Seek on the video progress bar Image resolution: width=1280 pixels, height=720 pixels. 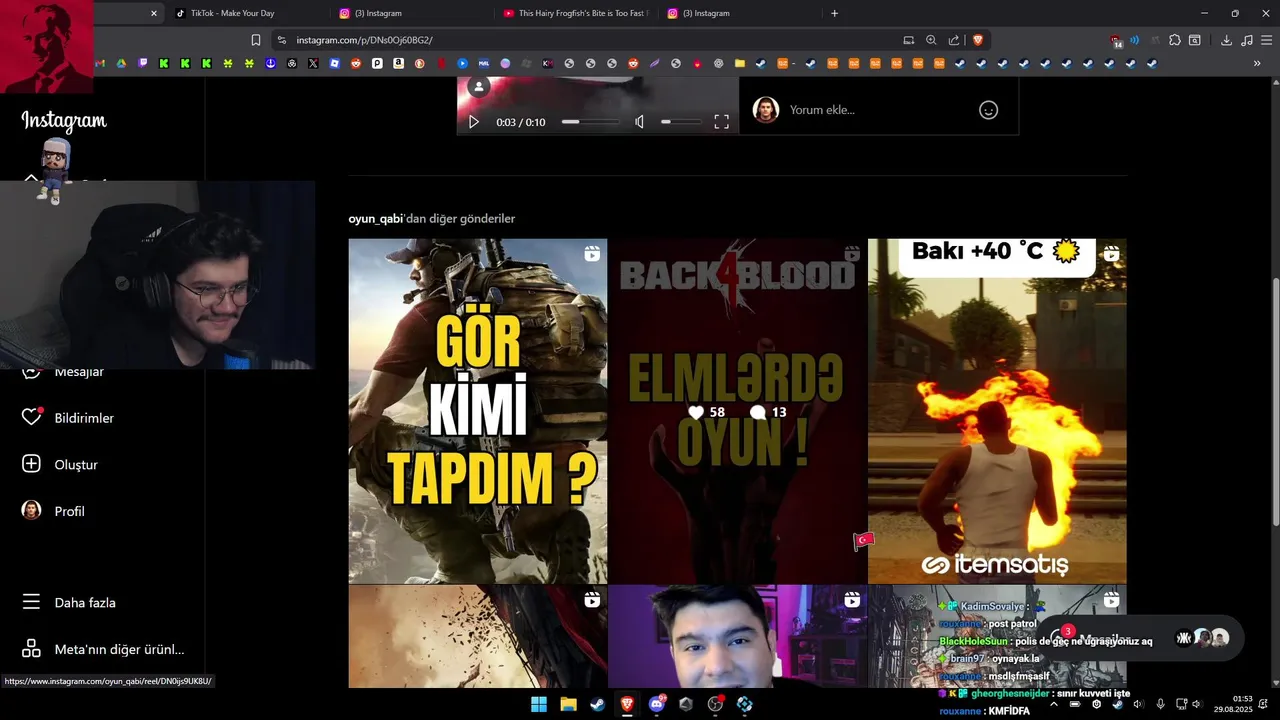[x=590, y=122]
